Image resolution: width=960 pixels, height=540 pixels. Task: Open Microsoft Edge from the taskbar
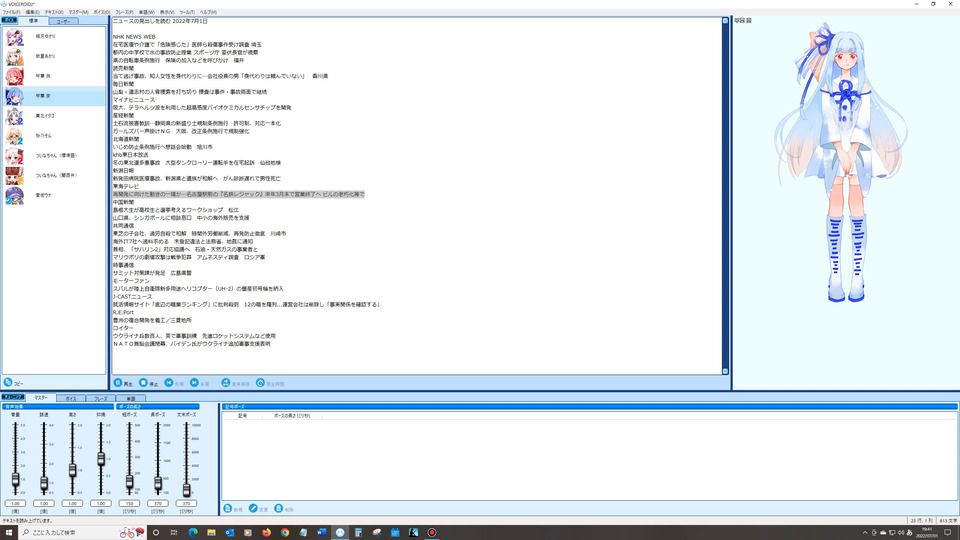coord(193,533)
